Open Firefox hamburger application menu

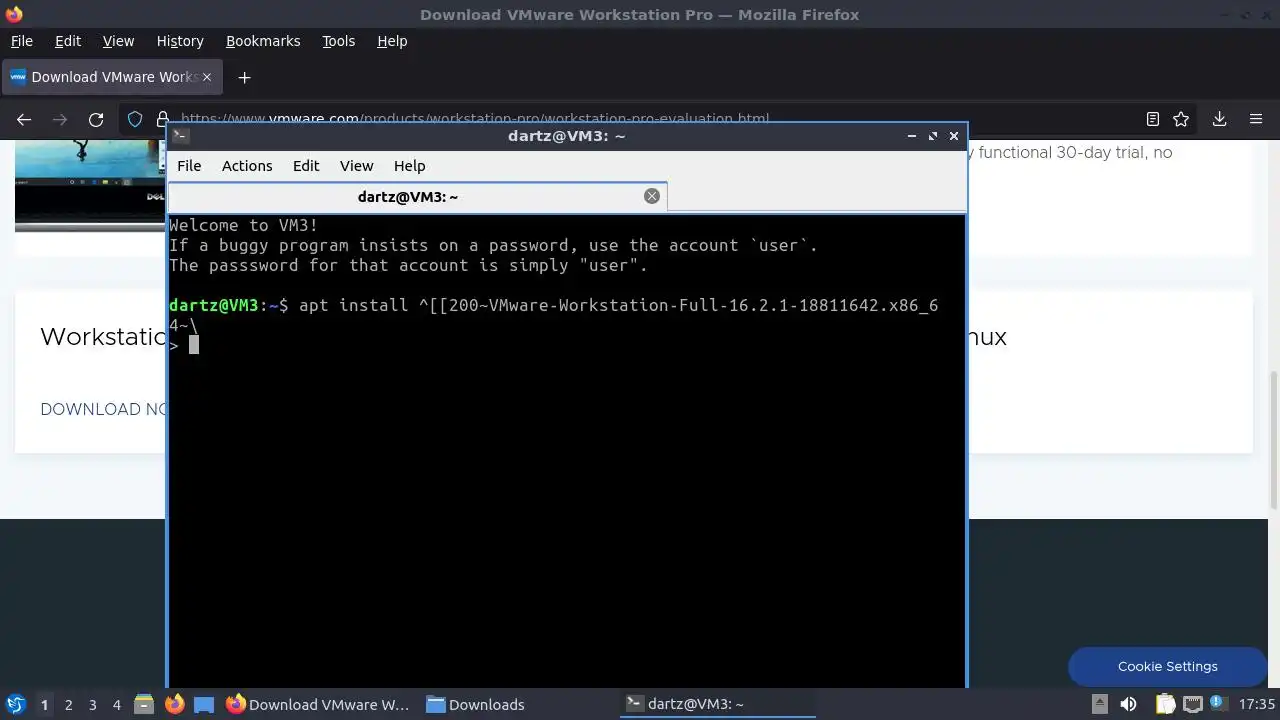(1256, 119)
